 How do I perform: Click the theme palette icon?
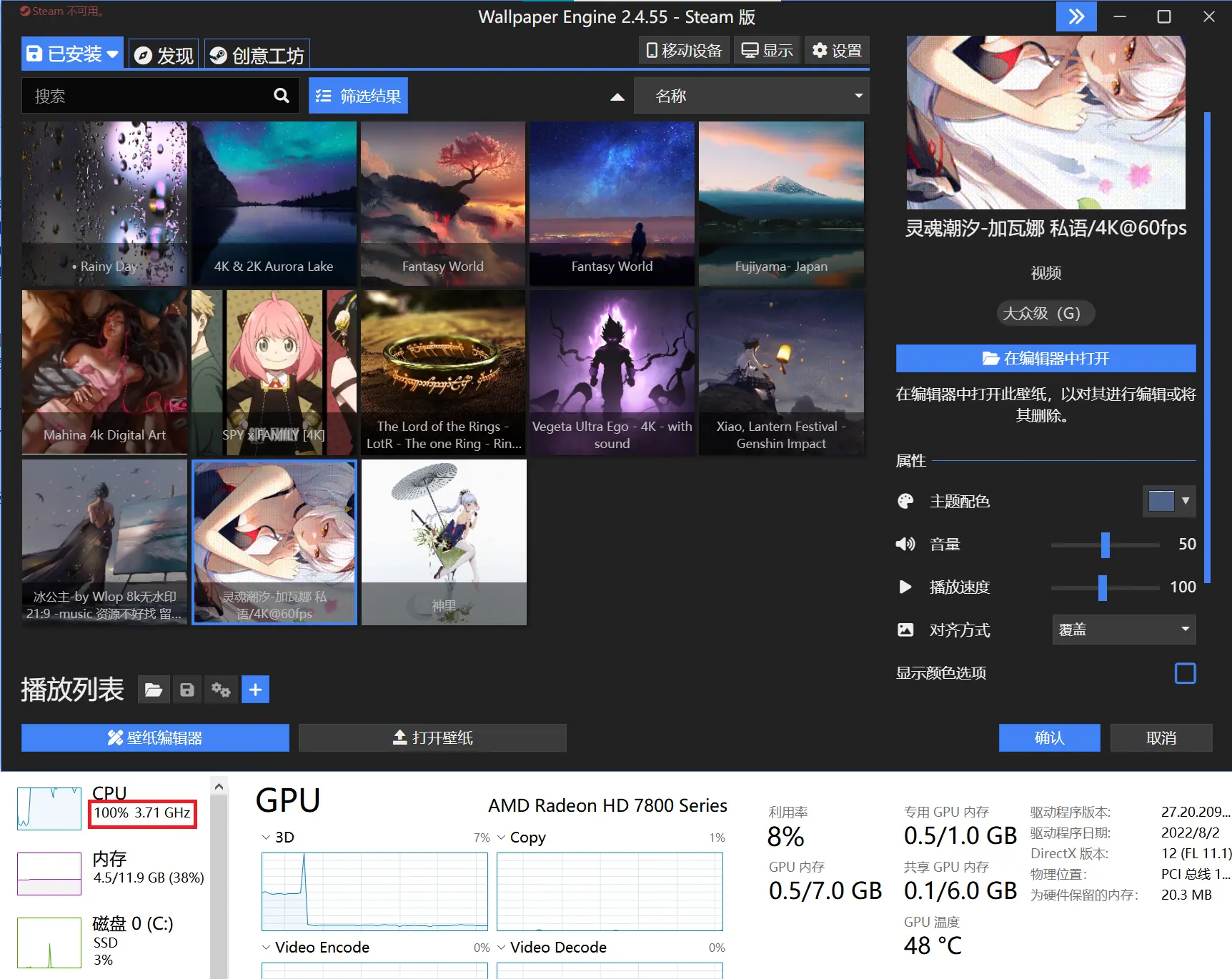click(x=905, y=501)
